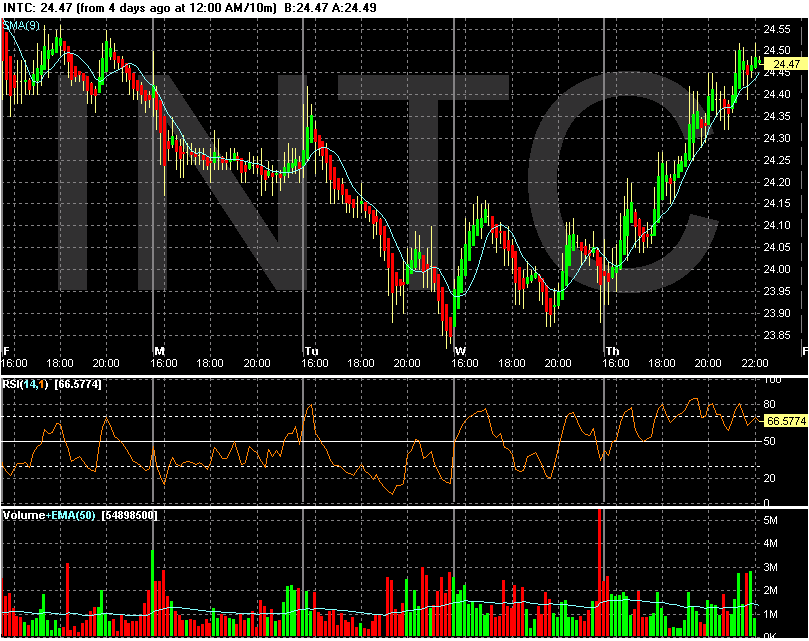Click the 23.95 price axis label
The width and height of the screenshot is (809, 641).
(776, 291)
